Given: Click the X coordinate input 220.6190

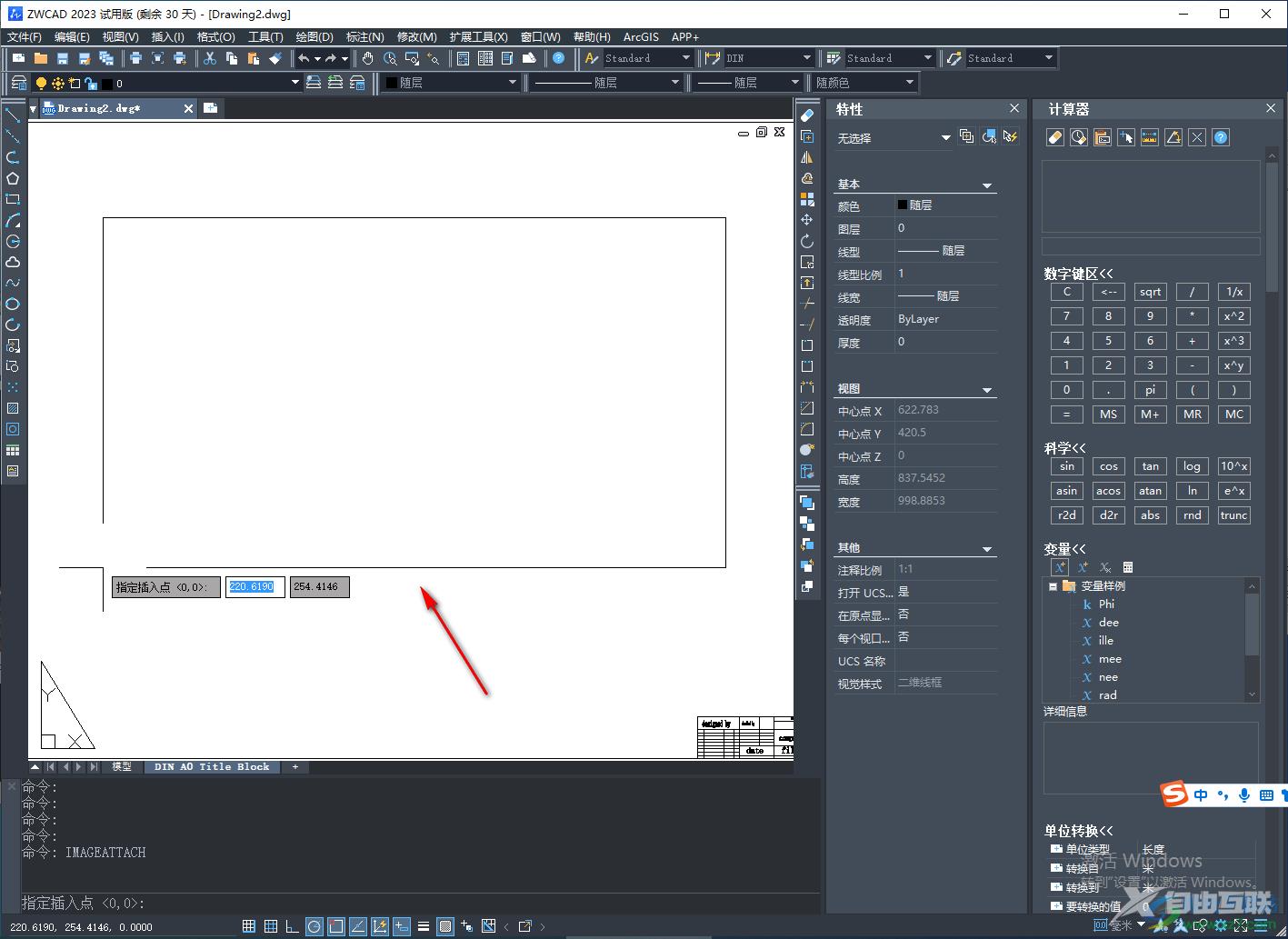Looking at the screenshot, I should pyautogui.click(x=255, y=587).
